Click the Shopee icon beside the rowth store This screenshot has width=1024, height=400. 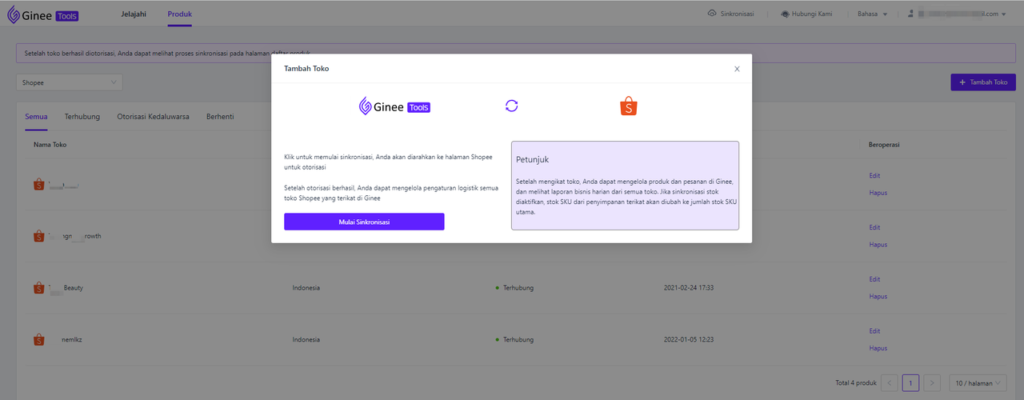tap(39, 236)
